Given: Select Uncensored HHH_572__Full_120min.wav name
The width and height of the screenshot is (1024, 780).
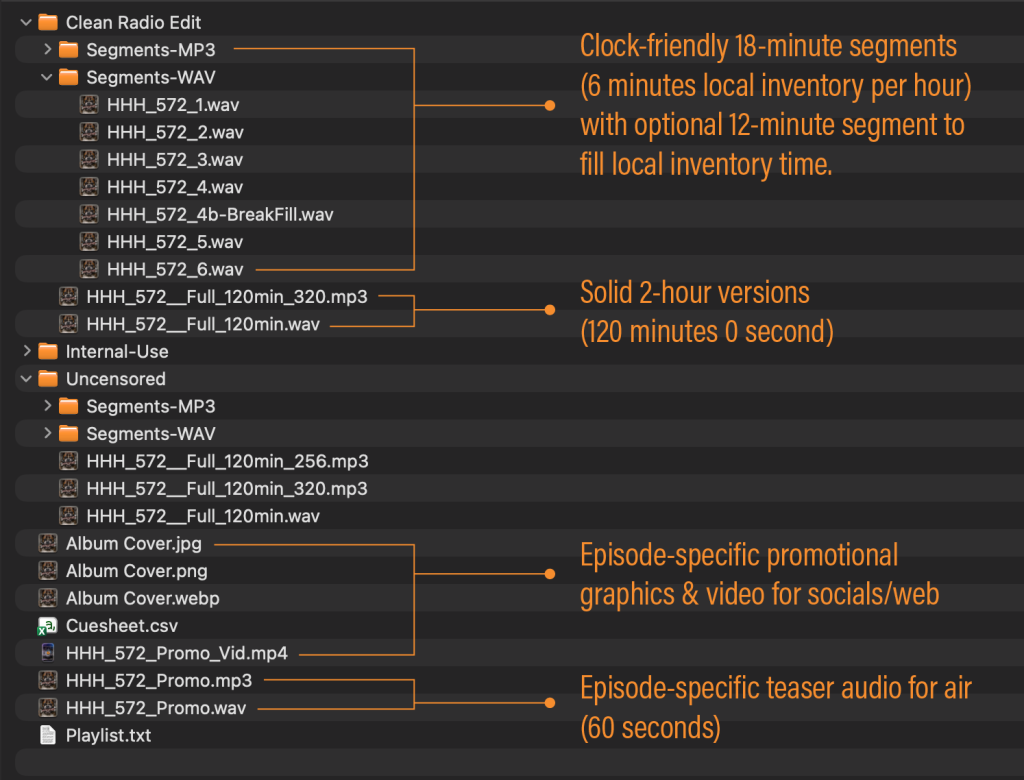Looking at the screenshot, I should pyautogui.click(x=203, y=516).
